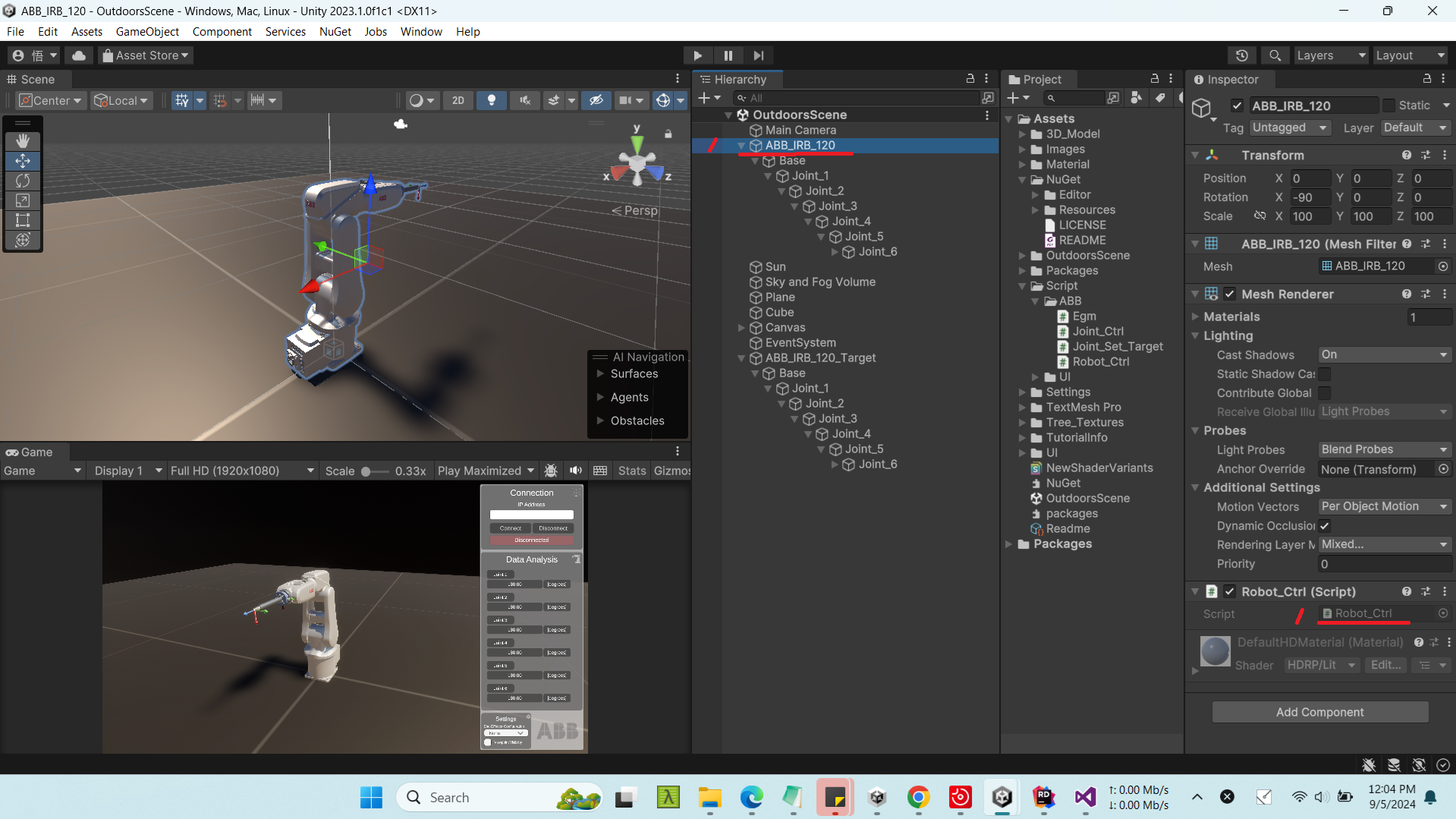Enable the Static checkbox
The height and width of the screenshot is (819, 1456).
(1389, 106)
